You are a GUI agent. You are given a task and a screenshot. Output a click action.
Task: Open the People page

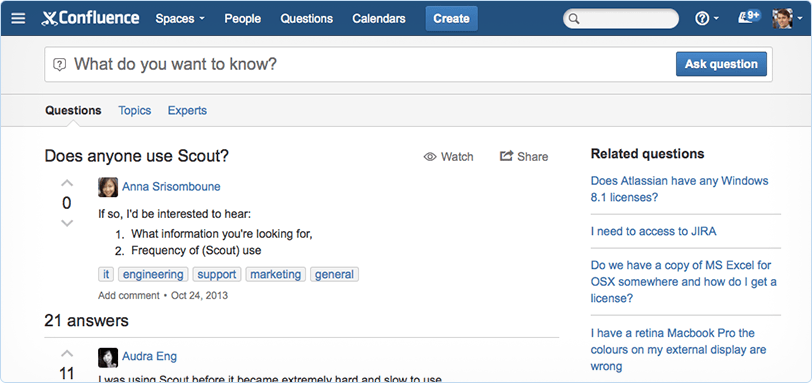tap(242, 19)
